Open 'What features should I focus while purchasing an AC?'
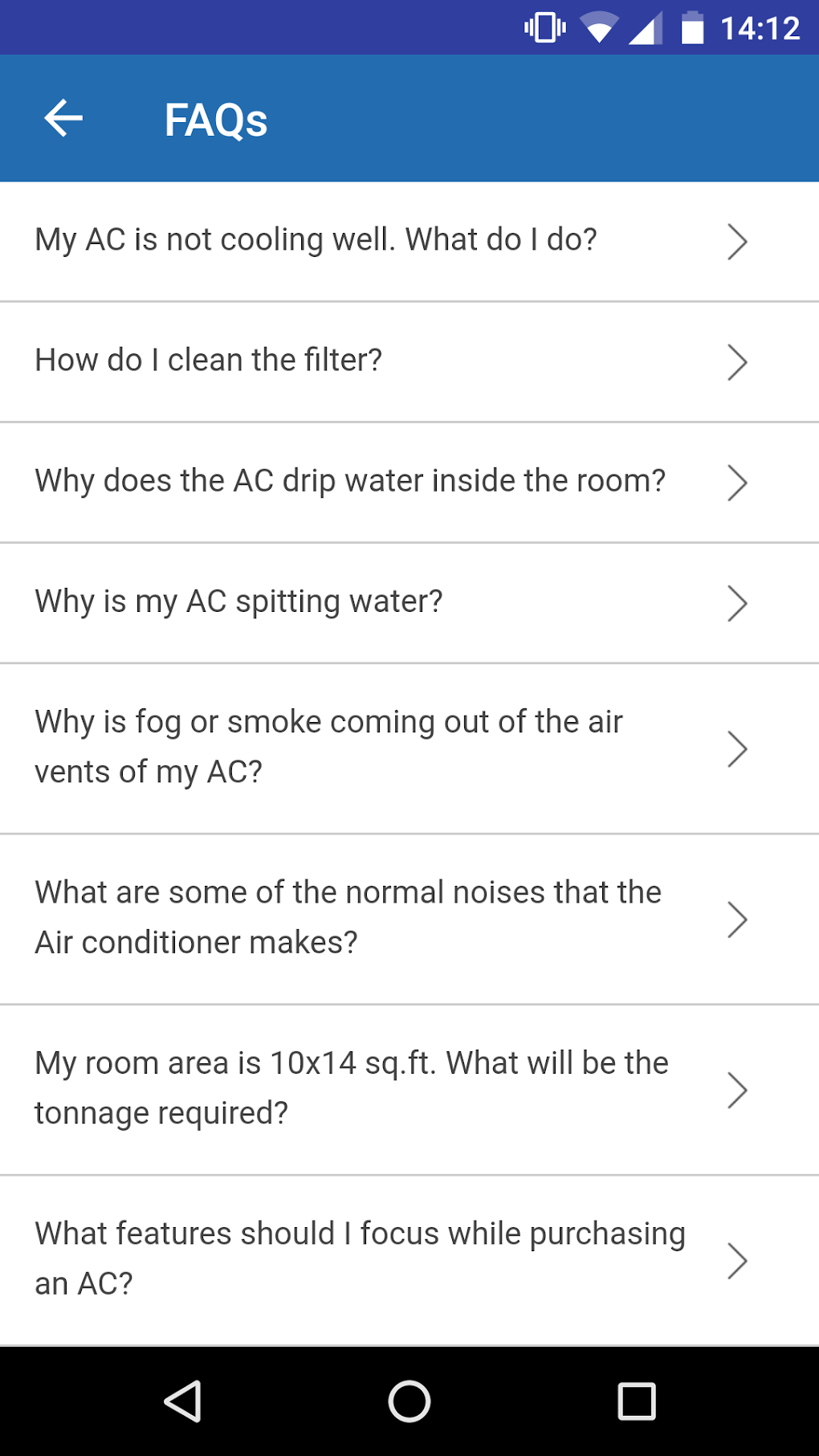Screen dimensions: 819x1456 tap(409, 1261)
